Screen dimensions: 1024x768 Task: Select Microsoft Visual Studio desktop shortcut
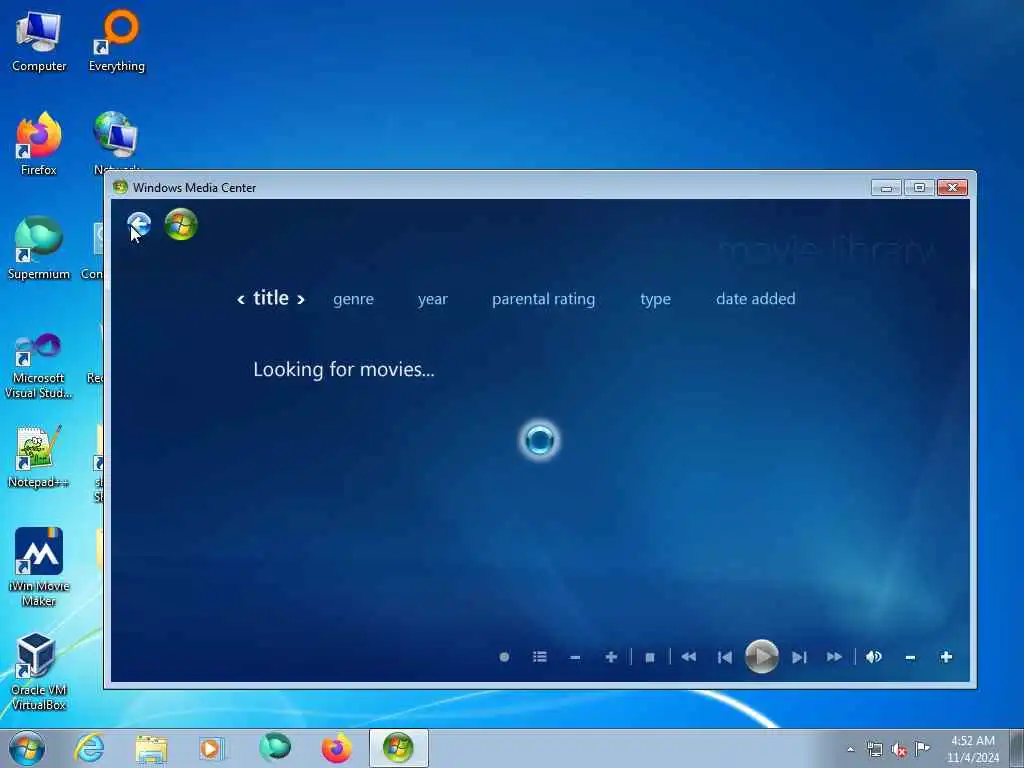pyautogui.click(x=39, y=366)
